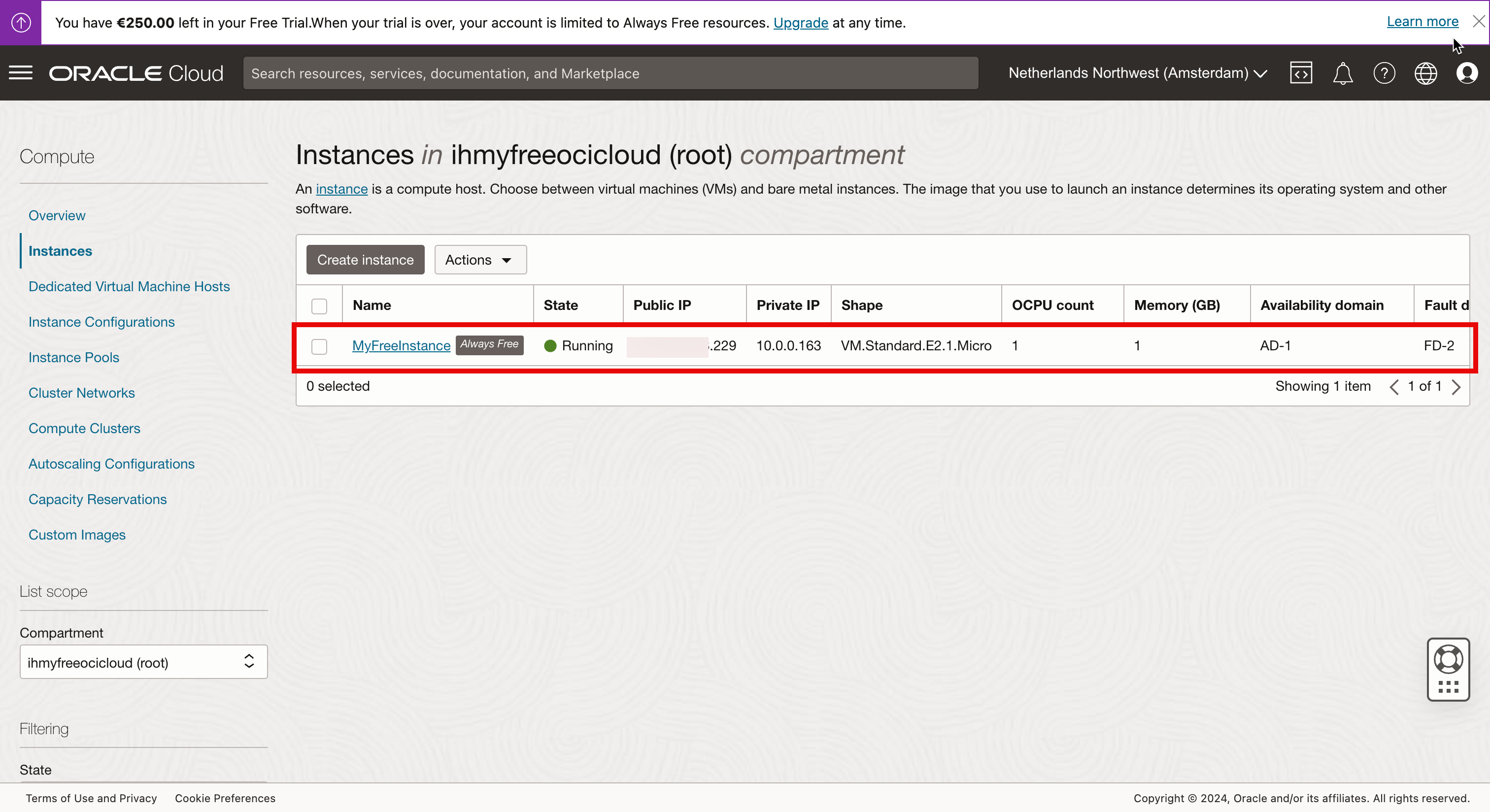Click the Create instance button
The height and width of the screenshot is (812, 1490).
coord(365,260)
